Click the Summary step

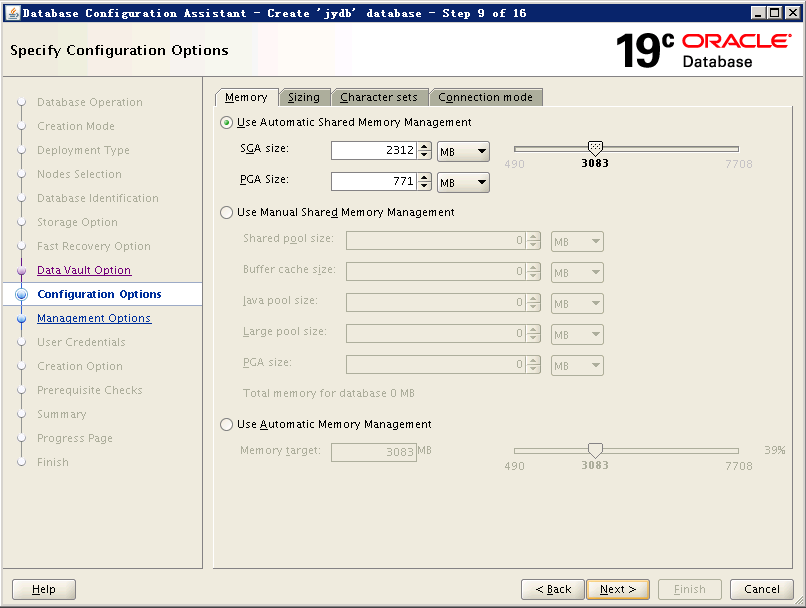tap(62, 414)
